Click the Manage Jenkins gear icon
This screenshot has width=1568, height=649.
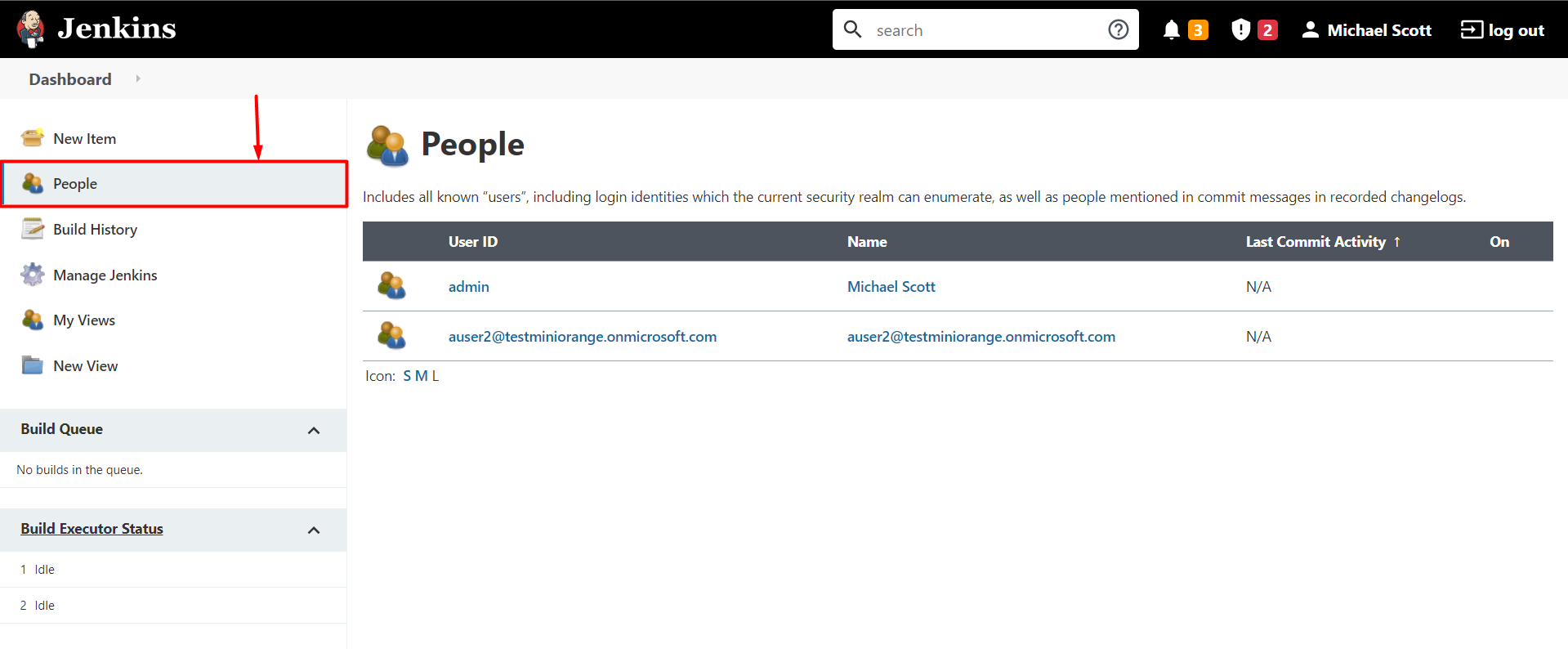[x=33, y=275]
